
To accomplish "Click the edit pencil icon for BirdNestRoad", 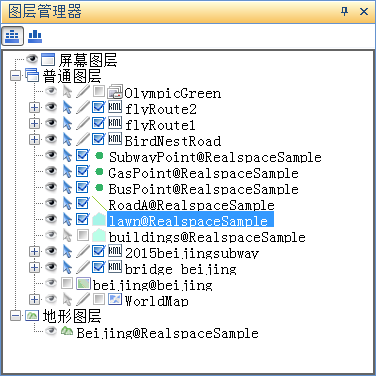I will coord(82,139).
